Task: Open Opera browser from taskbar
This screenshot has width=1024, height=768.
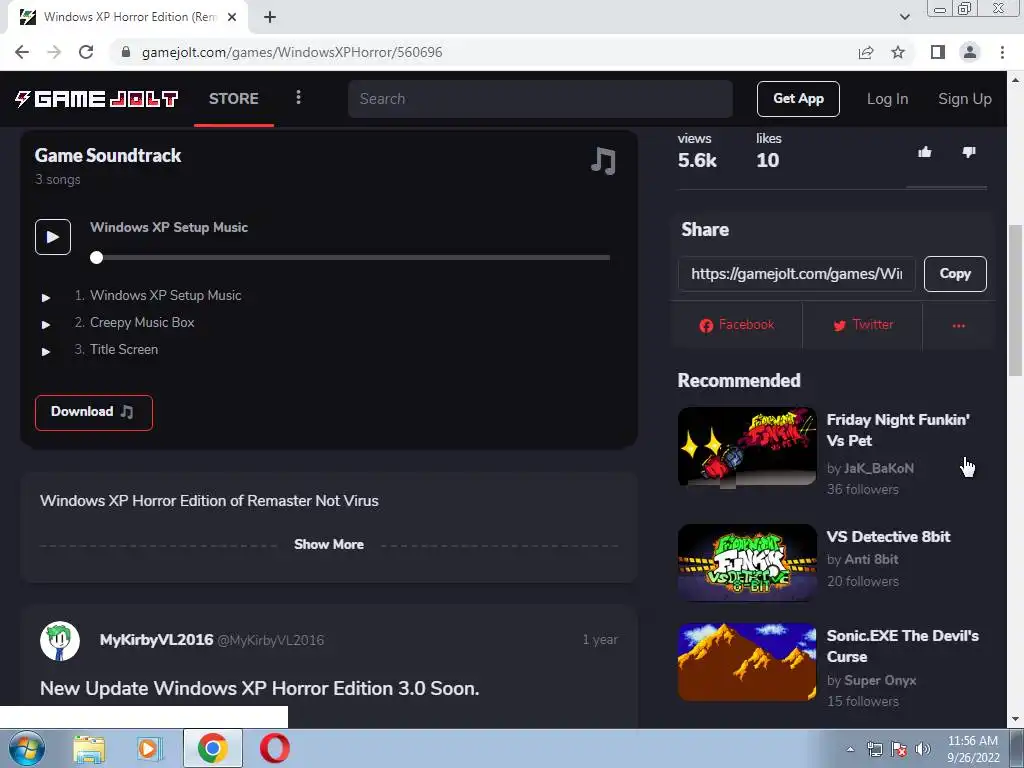Action: 275,748
